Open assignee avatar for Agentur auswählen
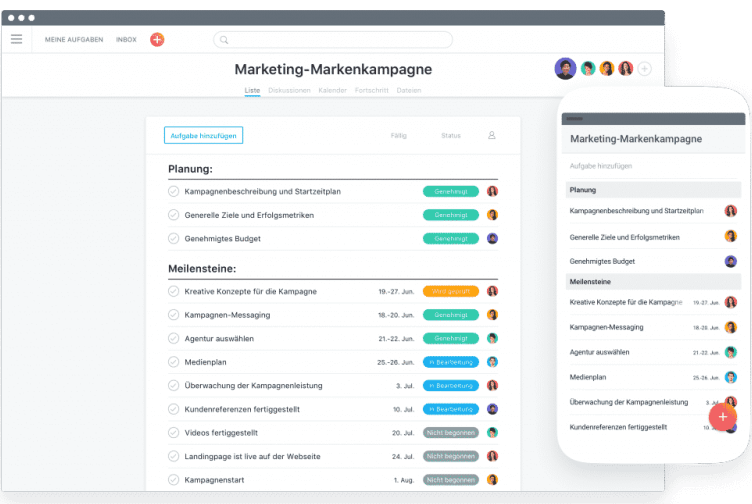This screenshot has height=504, width=752. pyautogui.click(x=493, y=338)
